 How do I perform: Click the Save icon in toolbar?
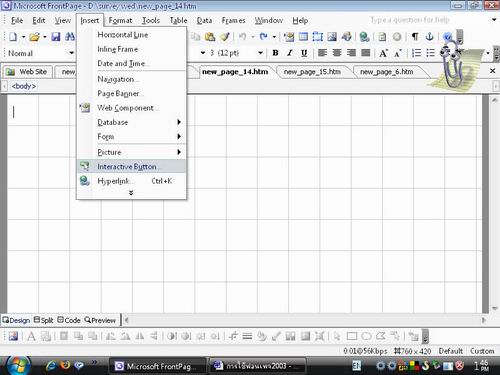pos(56,36)
